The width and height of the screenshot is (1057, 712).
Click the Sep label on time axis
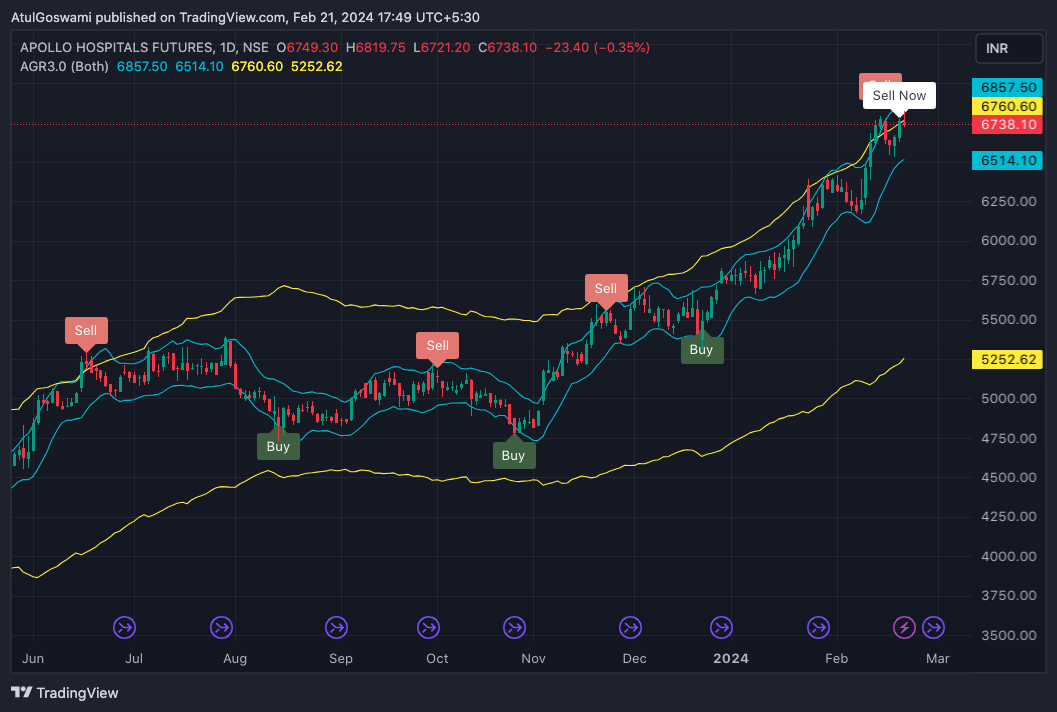pyautogui.click(x=340, y=659)
